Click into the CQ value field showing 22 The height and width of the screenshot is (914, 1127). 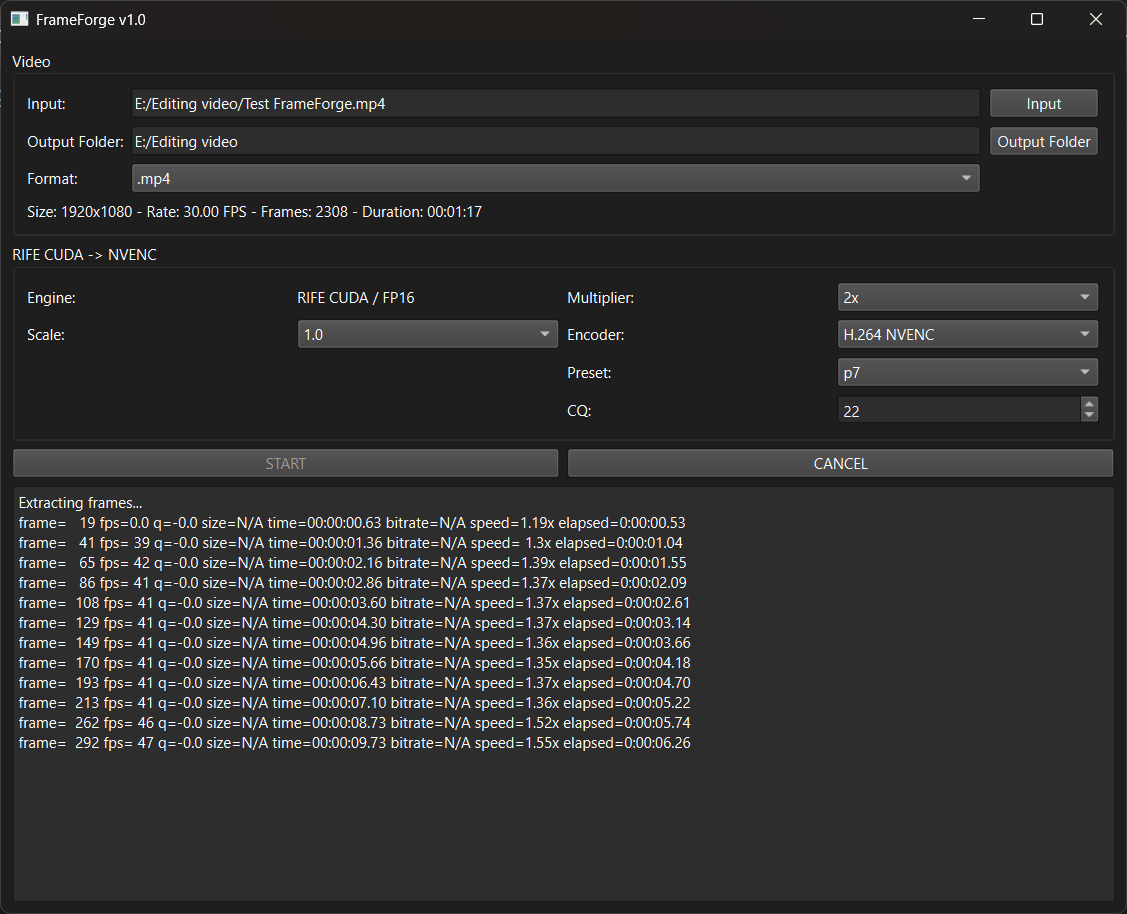tap(959, 411)
